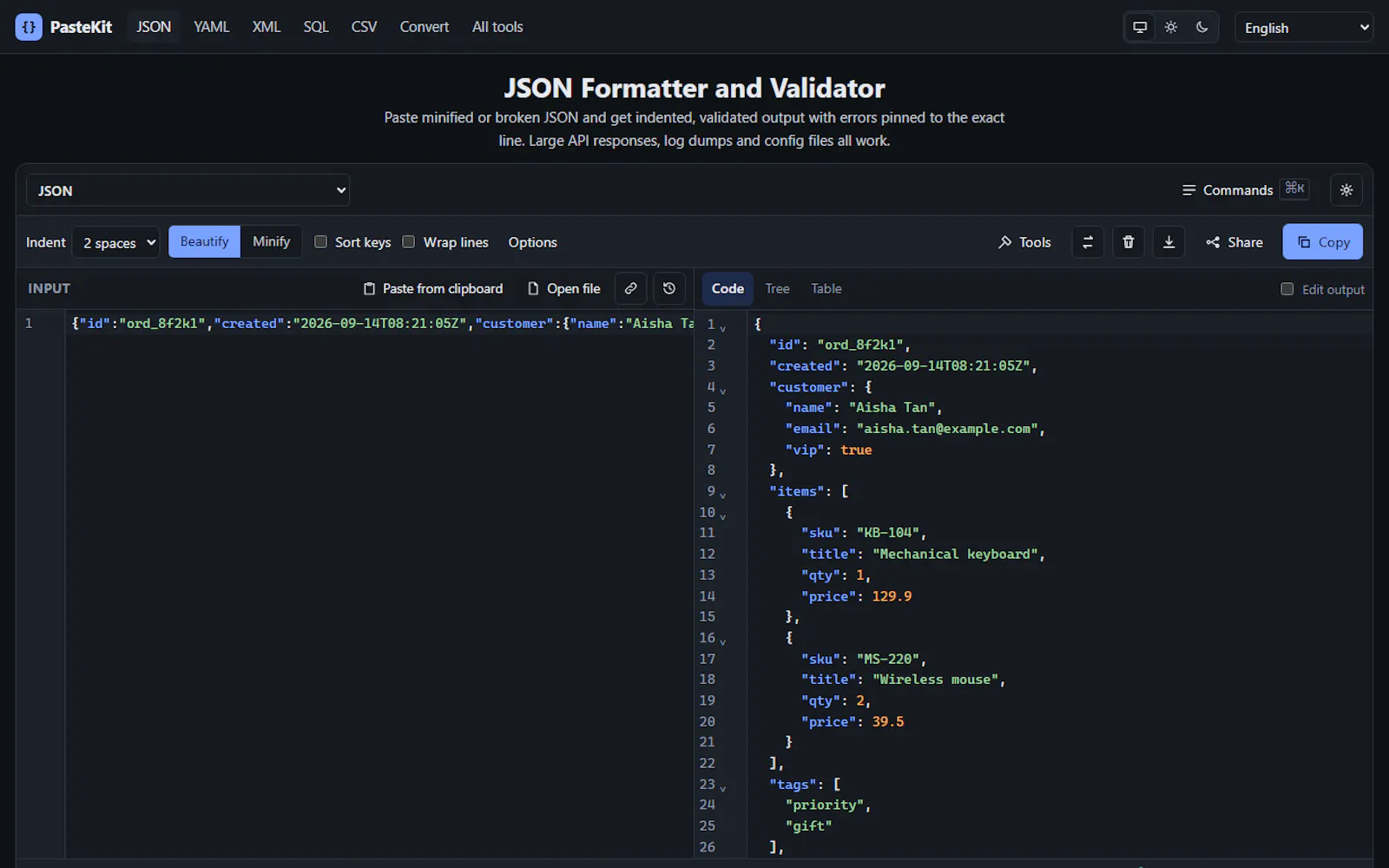Open the SQL tools nav item
This screenshot has height=868, width=1389.
click(x=316, y=27)
